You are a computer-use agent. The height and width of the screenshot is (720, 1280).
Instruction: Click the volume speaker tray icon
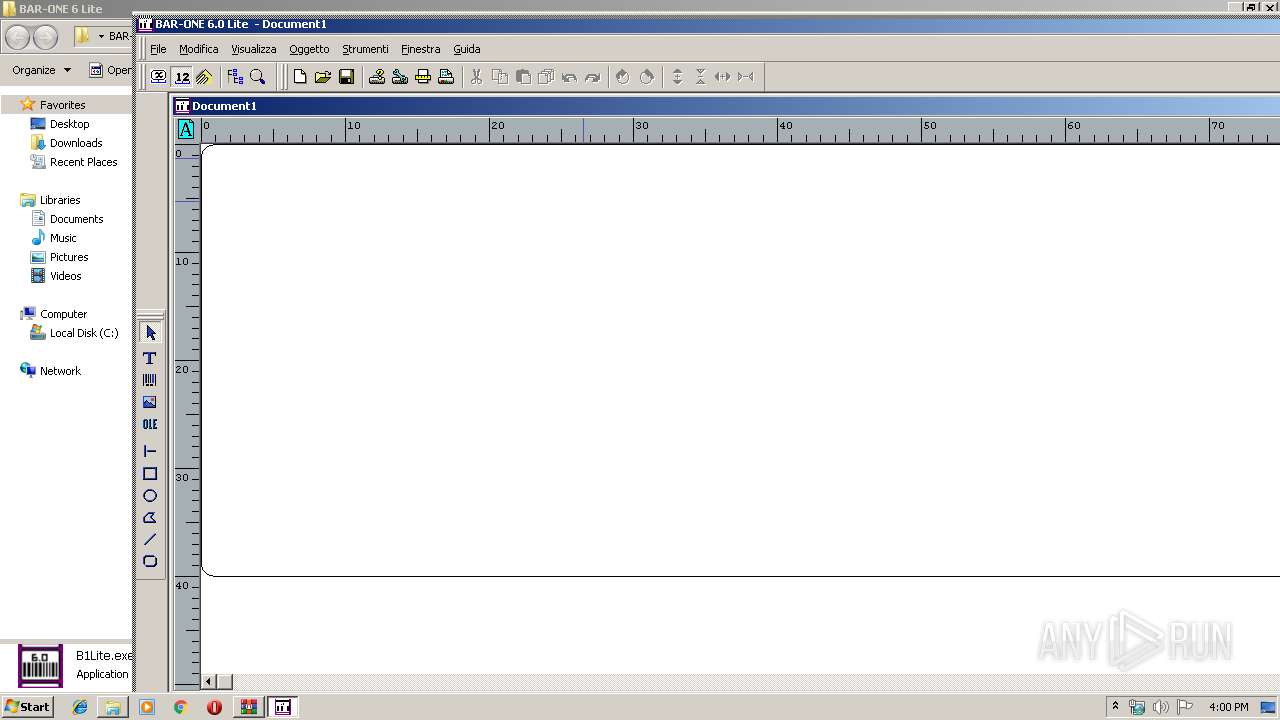(1160, 707)
